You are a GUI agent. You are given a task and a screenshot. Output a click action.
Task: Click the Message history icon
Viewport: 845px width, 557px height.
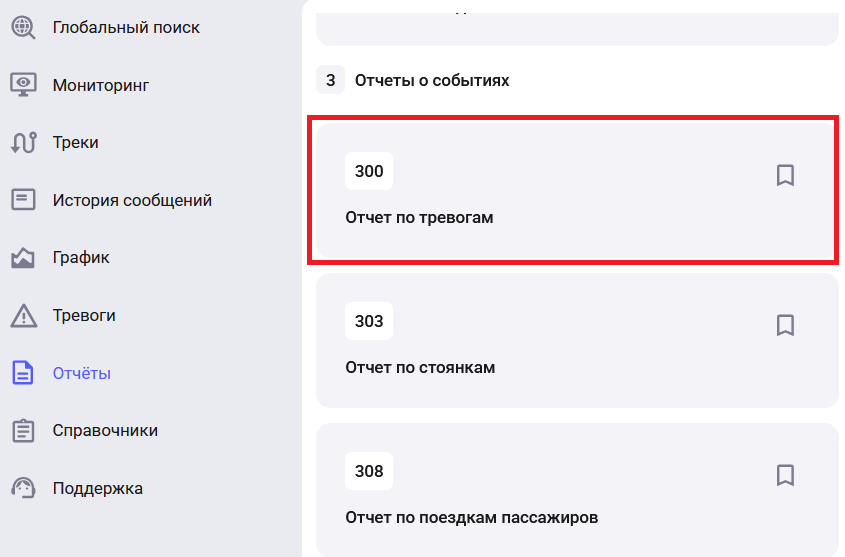coord(23,200)
